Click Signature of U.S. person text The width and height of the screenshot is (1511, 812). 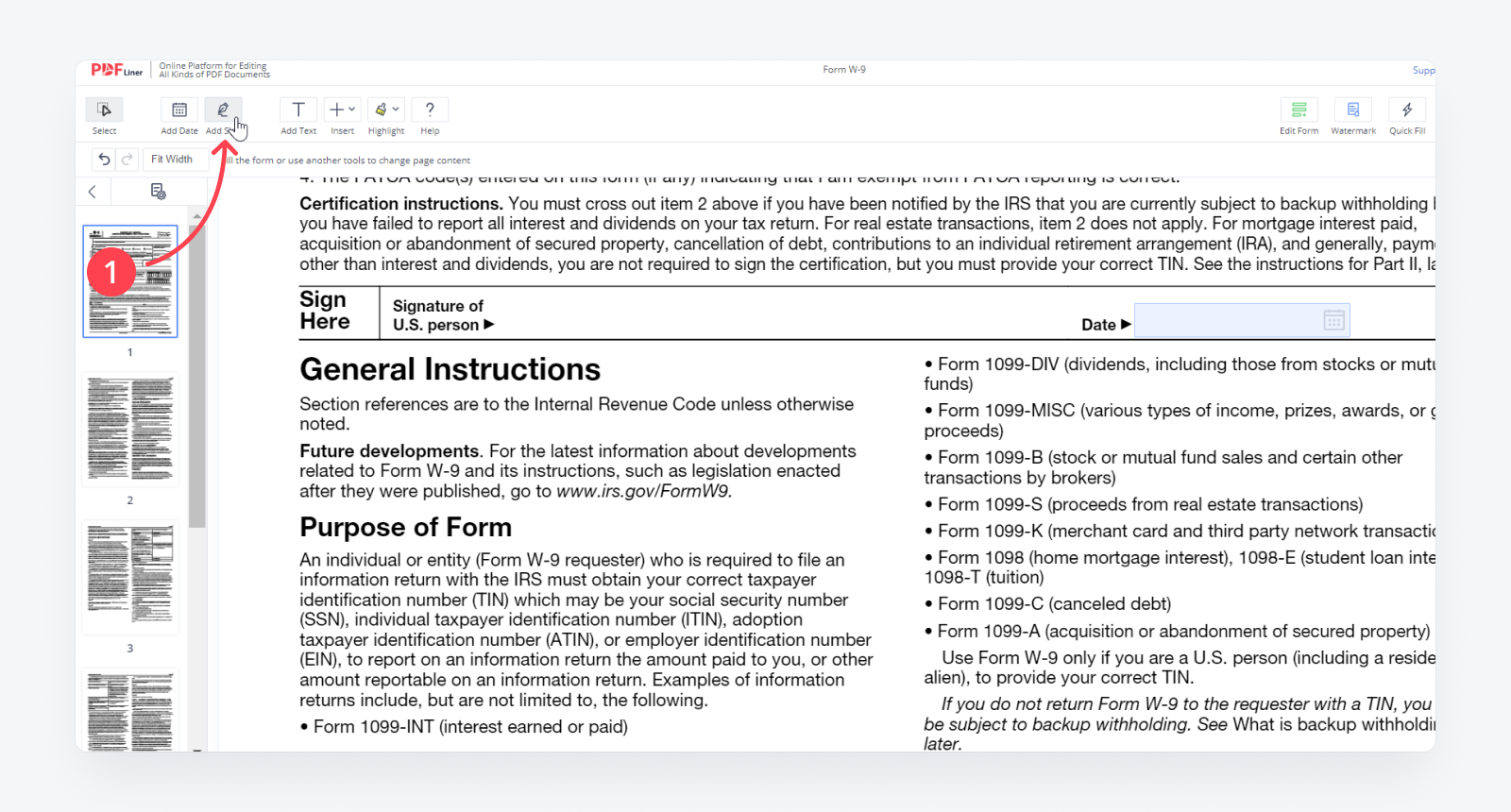tap(443, 315)
